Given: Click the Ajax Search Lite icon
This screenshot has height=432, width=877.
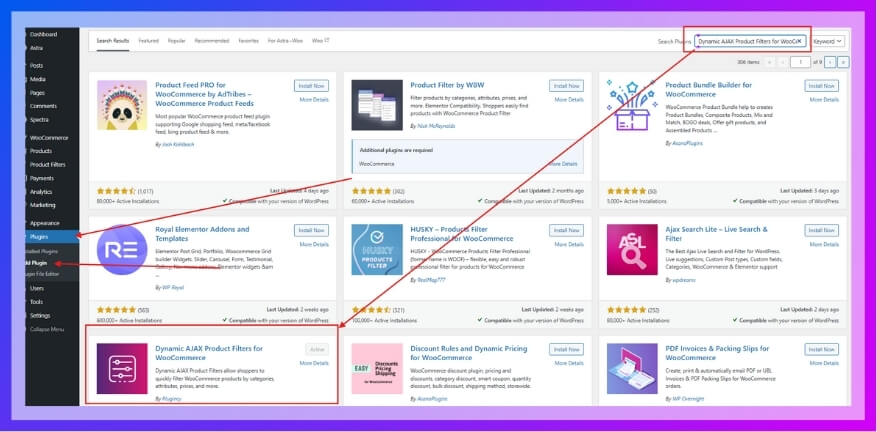Looking at the screenshot, I should 632,249.
